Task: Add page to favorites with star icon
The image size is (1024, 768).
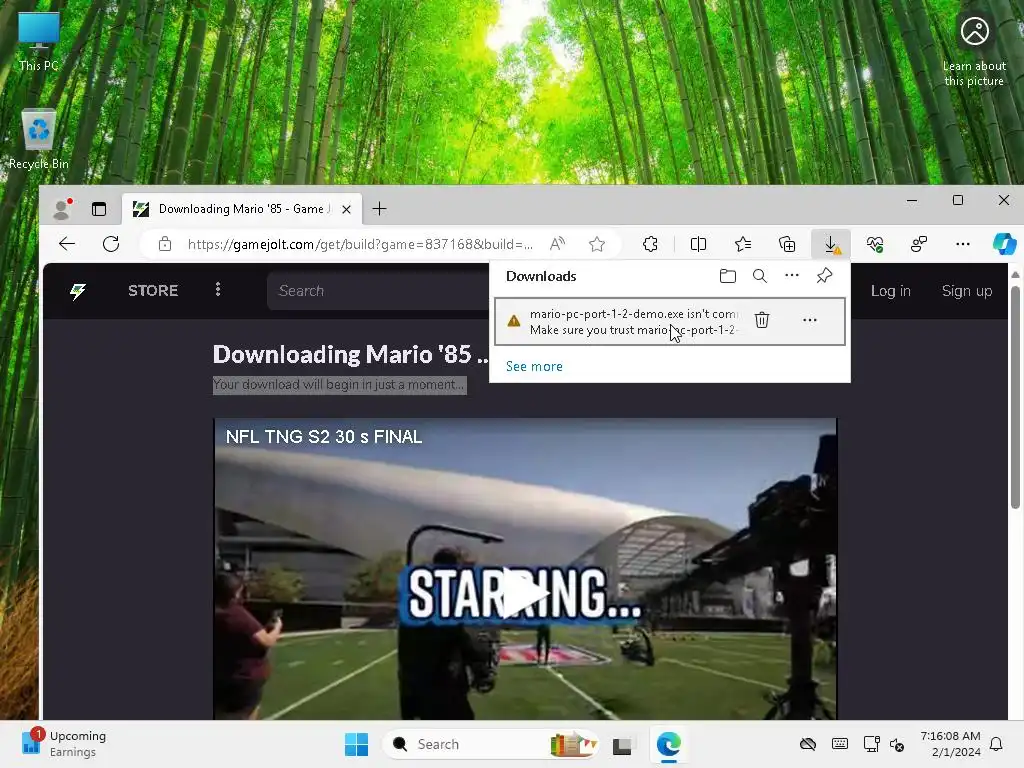Action: [x=597, y=244]
